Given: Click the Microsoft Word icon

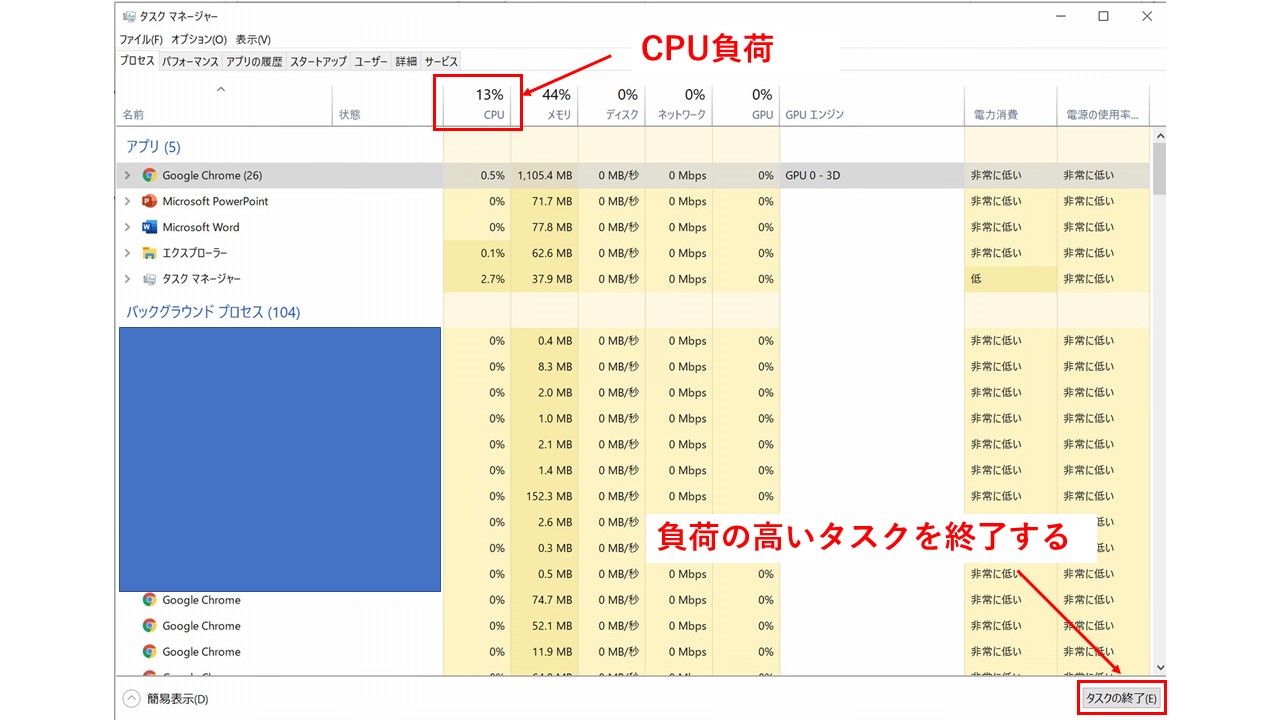Looking at the screenshot, I should (149, 227).
